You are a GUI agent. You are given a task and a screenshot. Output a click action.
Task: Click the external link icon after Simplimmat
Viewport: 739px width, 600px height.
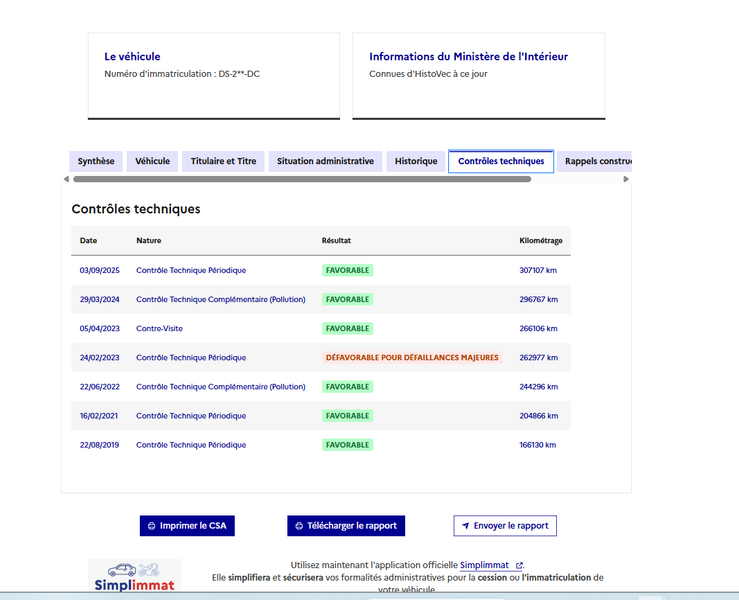(519, 565)
